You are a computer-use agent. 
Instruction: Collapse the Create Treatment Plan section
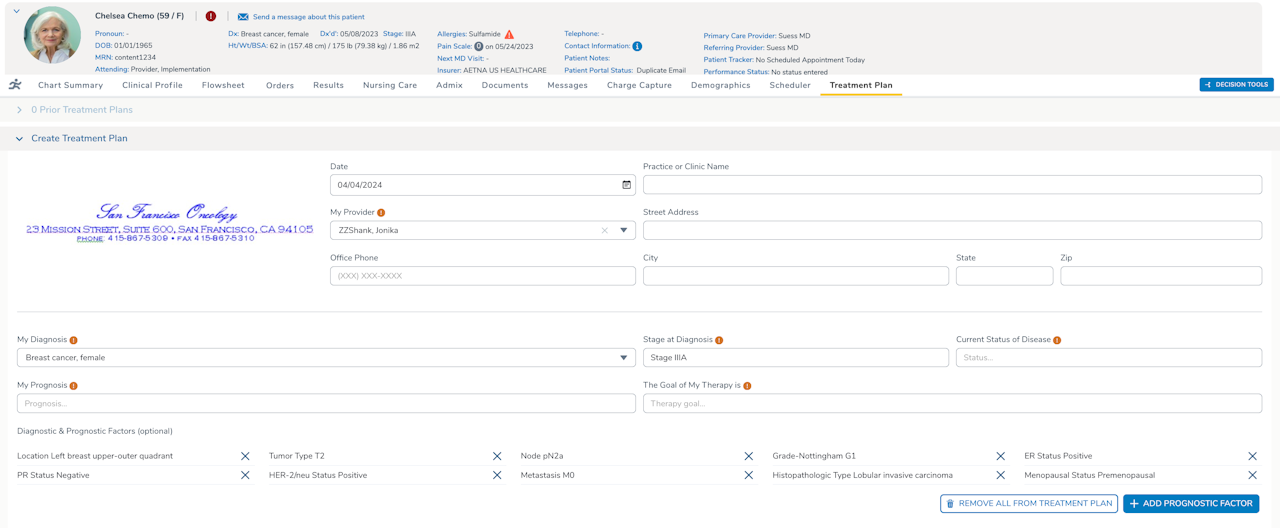[19, 139]
